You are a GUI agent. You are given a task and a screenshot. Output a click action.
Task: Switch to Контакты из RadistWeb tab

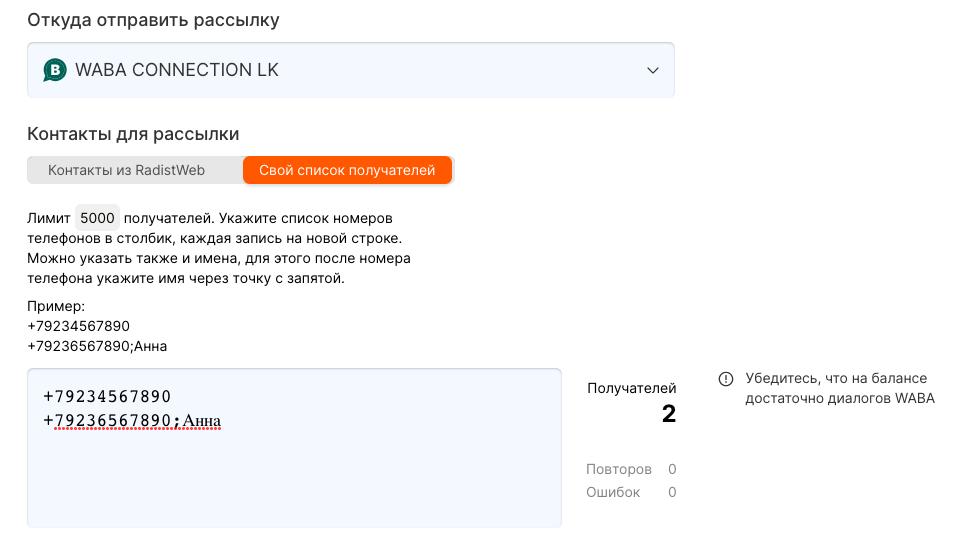tap(126, 170)
